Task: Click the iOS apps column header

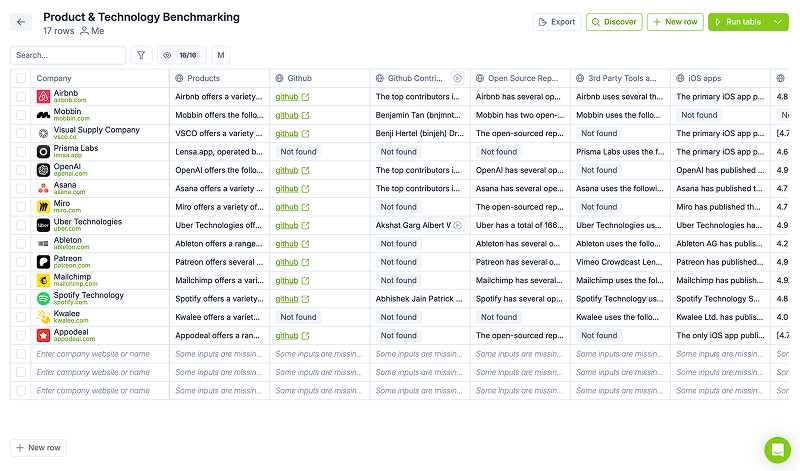Action: point(720,78)
